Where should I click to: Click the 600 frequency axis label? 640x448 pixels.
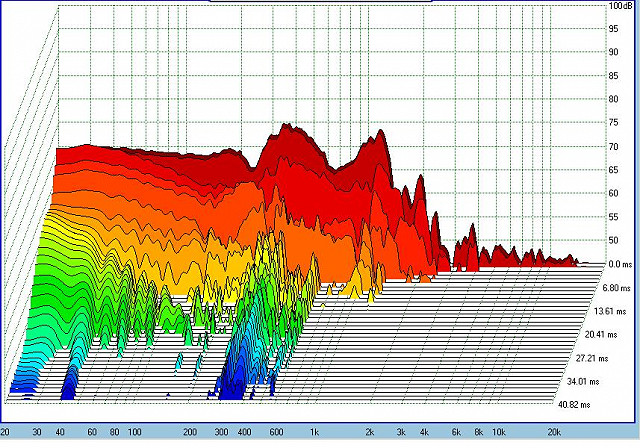276,432
